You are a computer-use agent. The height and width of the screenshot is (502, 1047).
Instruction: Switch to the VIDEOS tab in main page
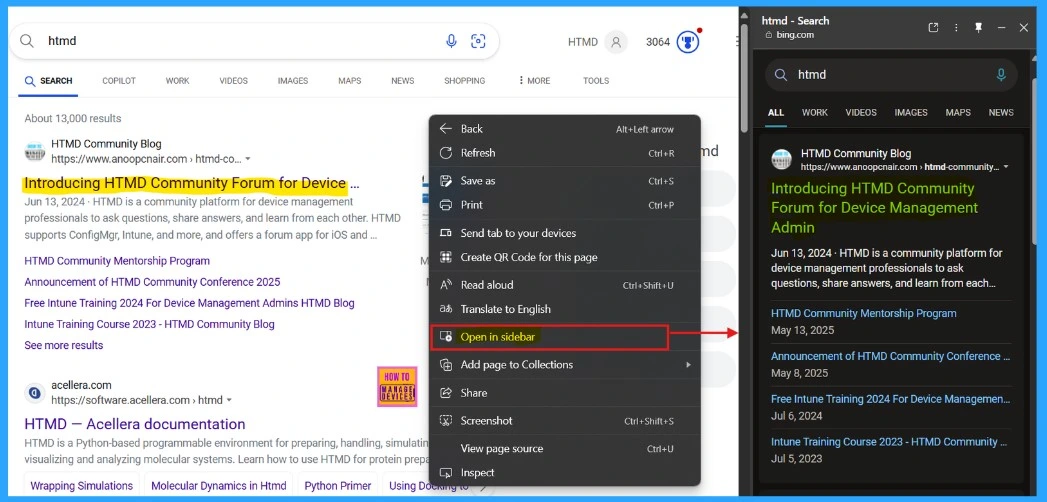pyautogui.click(x=234, y=81)
